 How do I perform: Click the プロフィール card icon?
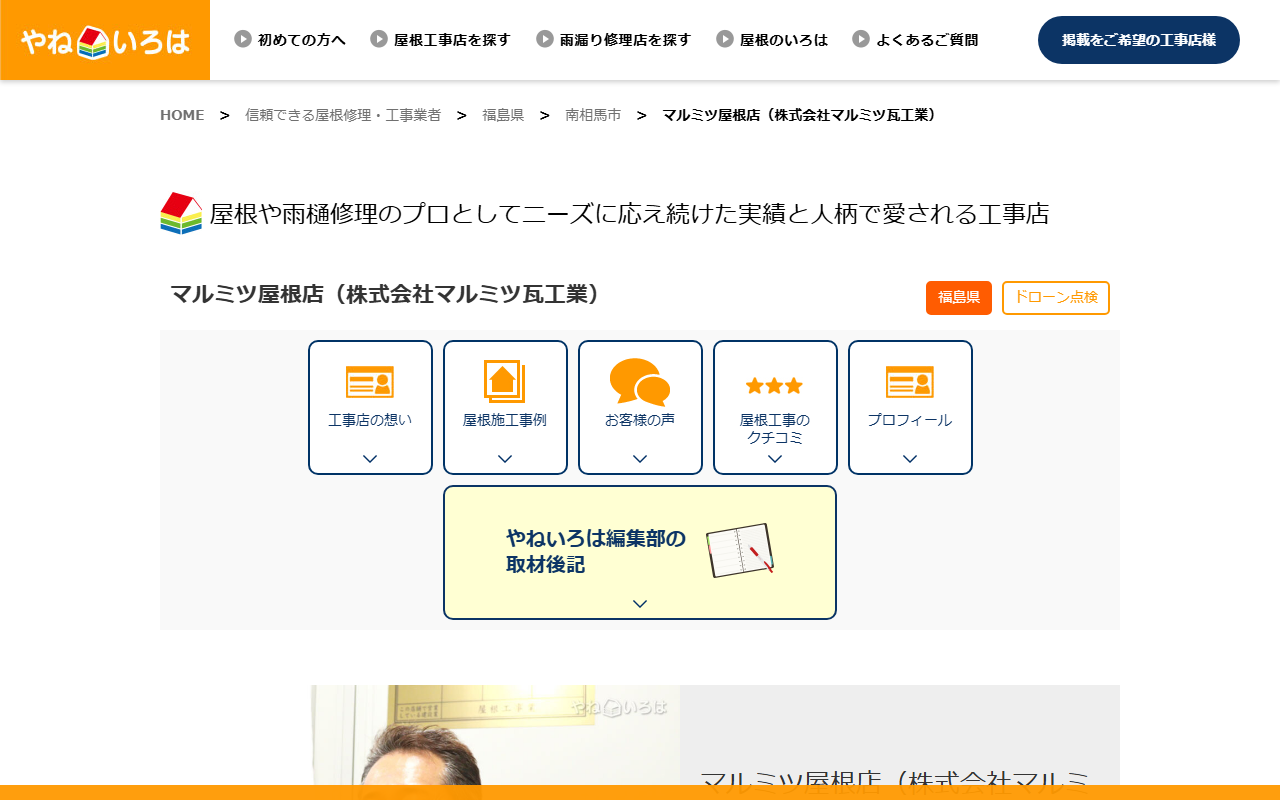pyautogui.click(x=910, y=382)
